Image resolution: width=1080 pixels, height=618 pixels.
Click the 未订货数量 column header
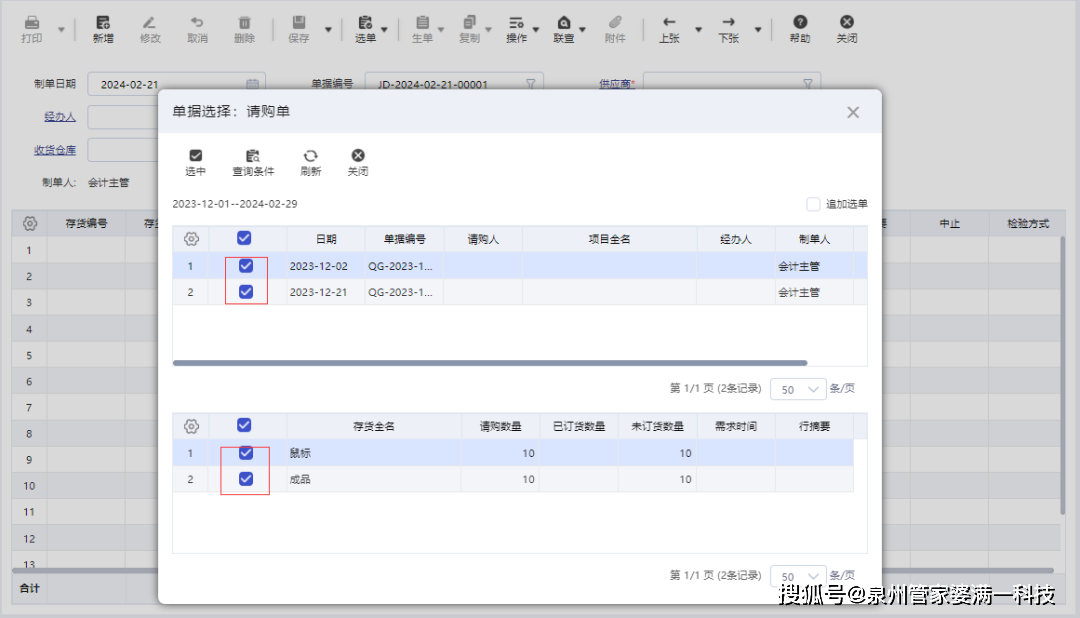coord(657,426)
